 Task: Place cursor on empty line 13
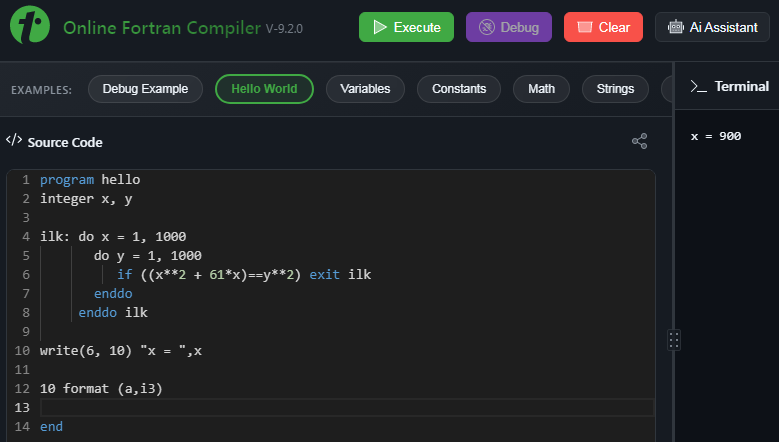[347, 408]
